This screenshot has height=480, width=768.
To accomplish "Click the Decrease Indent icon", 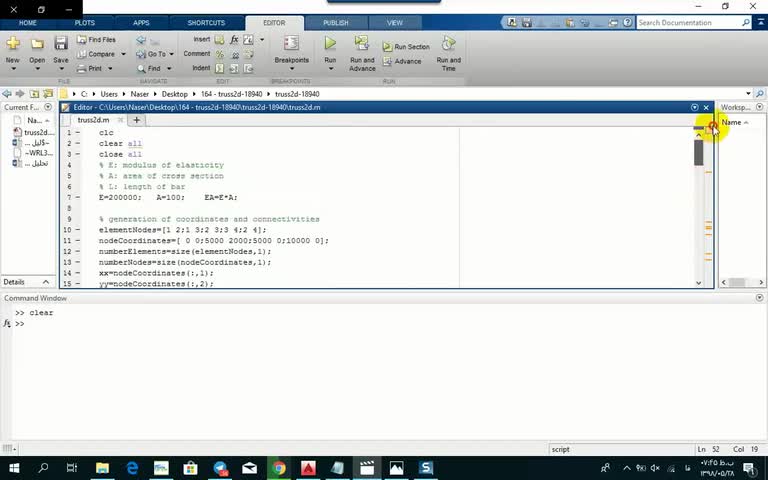I will [x=248, y=69].
